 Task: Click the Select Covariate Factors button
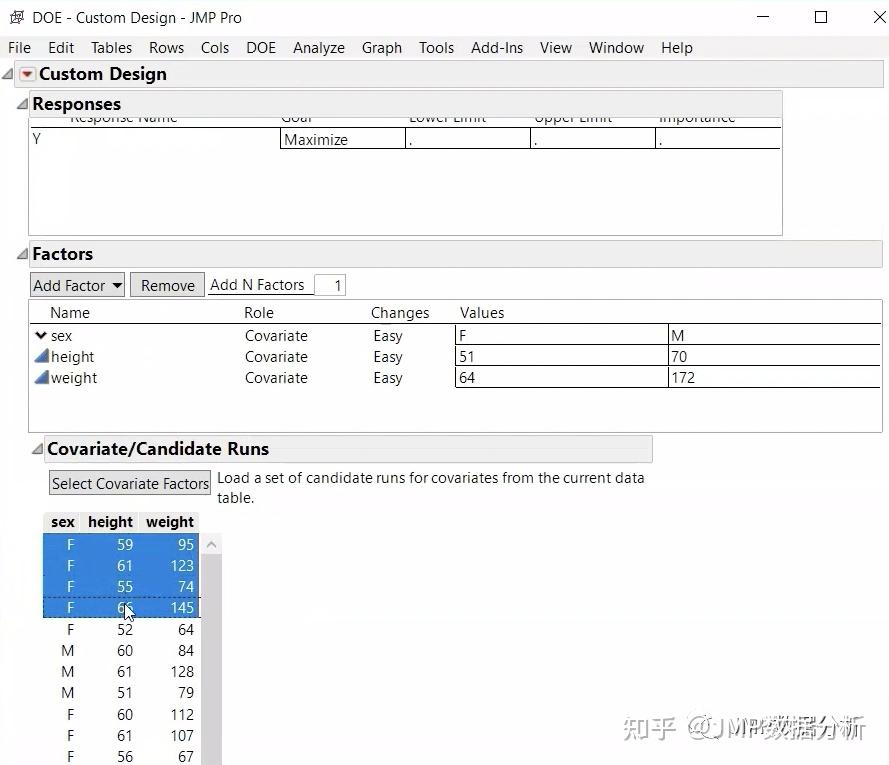click(x=129, y=482)
